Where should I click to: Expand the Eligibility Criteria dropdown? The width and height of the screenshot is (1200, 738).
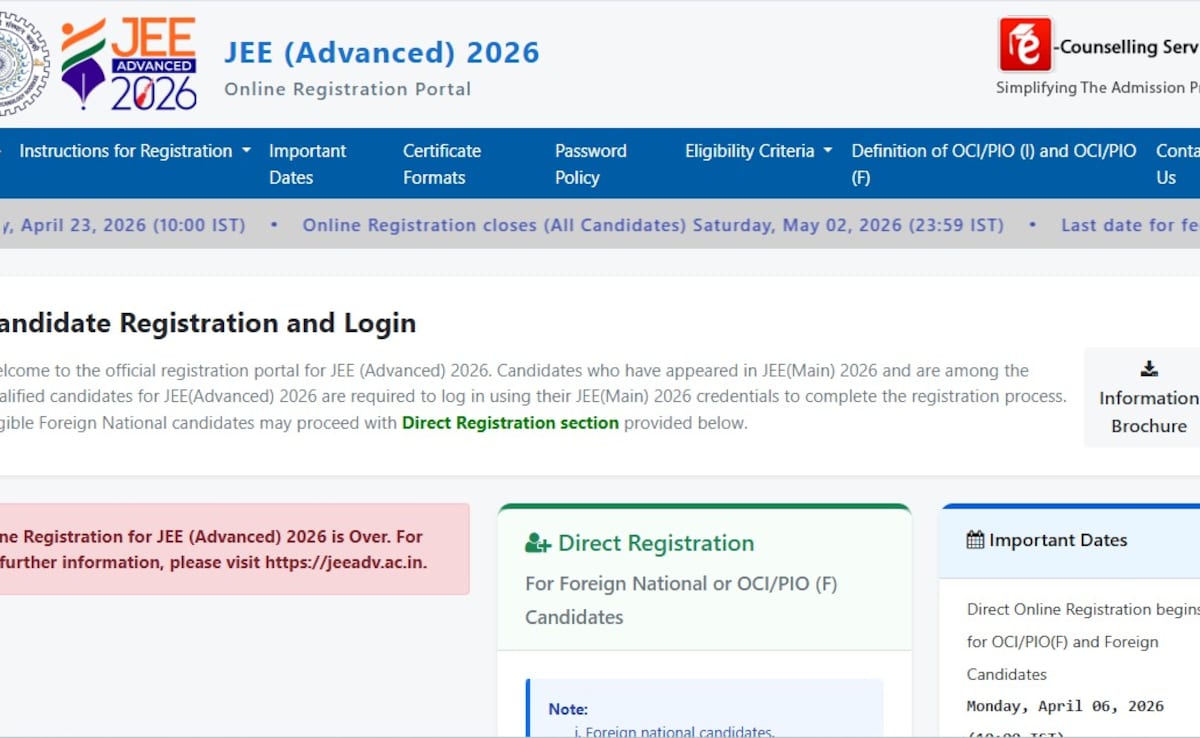point(758,151)
